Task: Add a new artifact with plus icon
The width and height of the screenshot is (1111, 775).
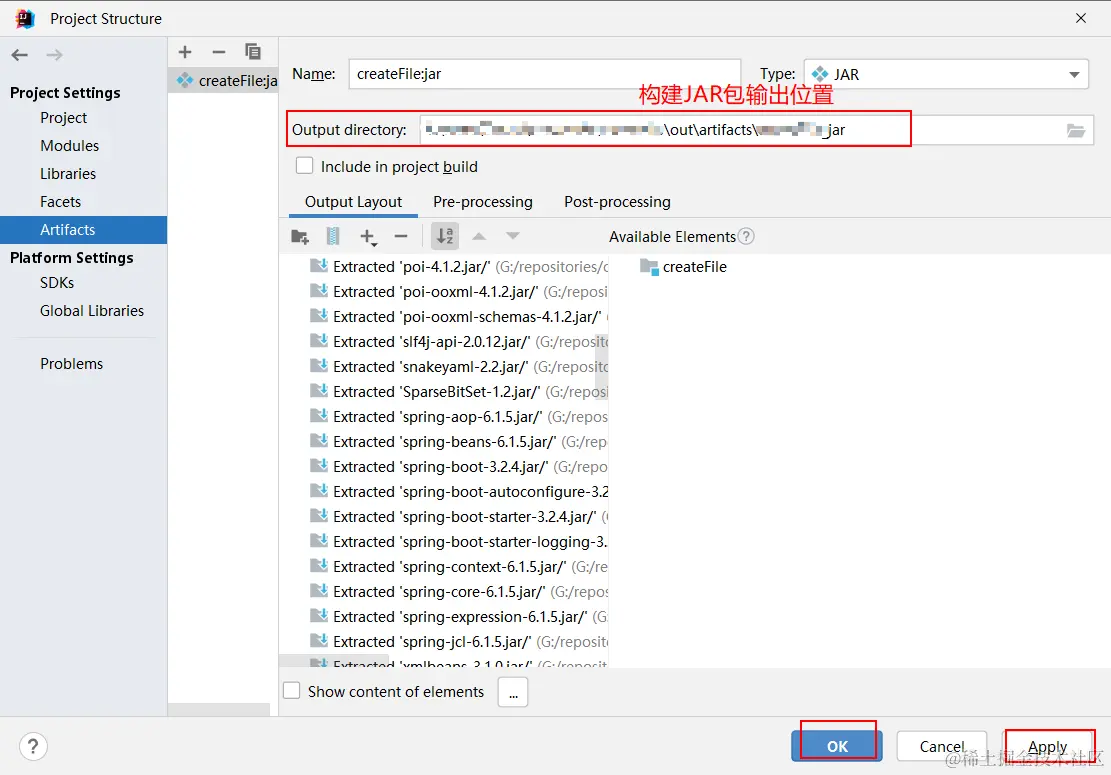Action: pyautogui.click(x=185, y=52)
